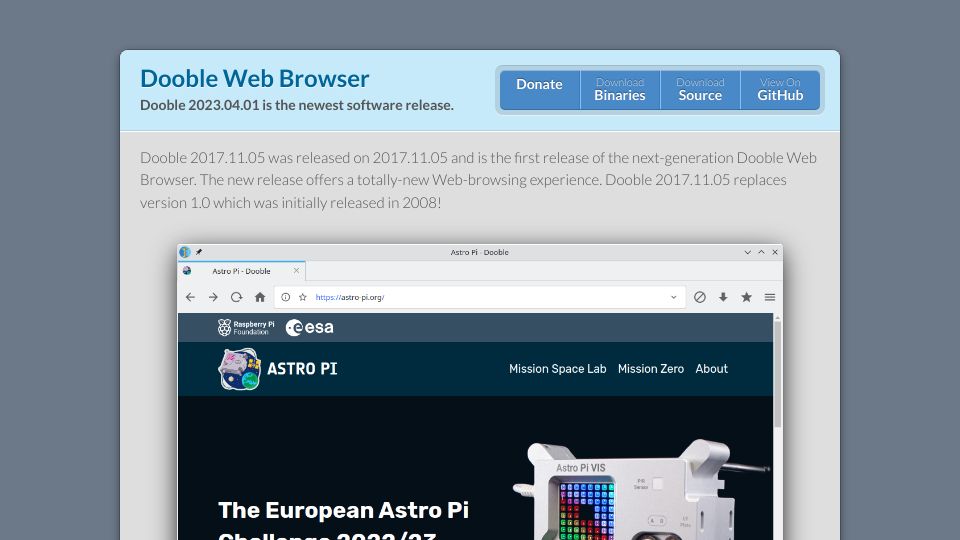Select the Astro Pi - Dooble tab
This screenshot has width=960, height=540.
pos(241,271)
